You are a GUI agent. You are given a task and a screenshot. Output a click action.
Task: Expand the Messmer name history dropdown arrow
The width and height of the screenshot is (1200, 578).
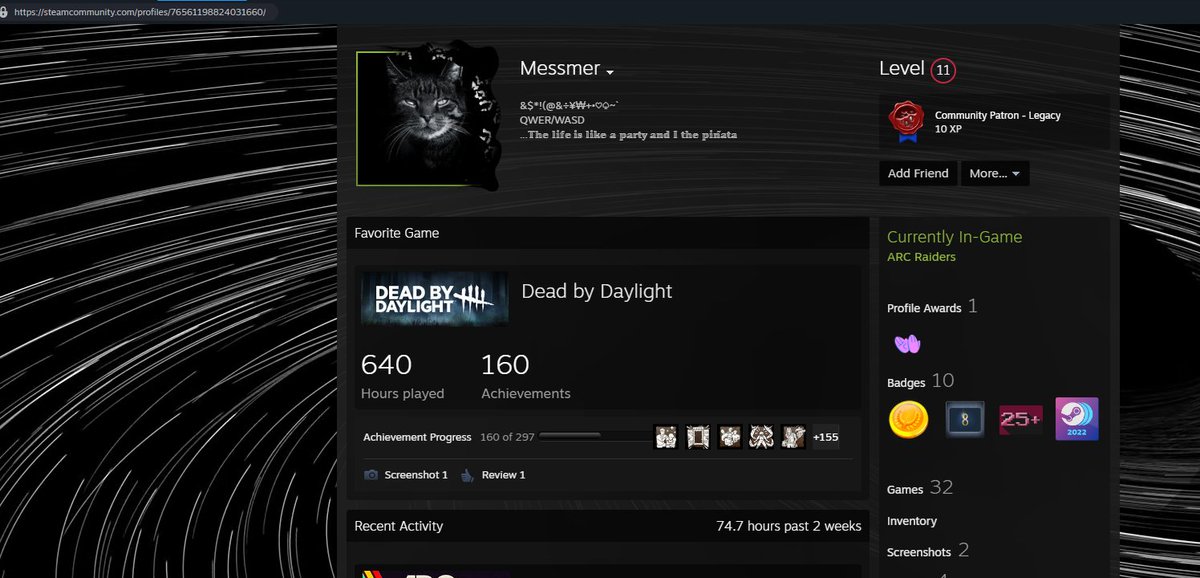(610, 72)
